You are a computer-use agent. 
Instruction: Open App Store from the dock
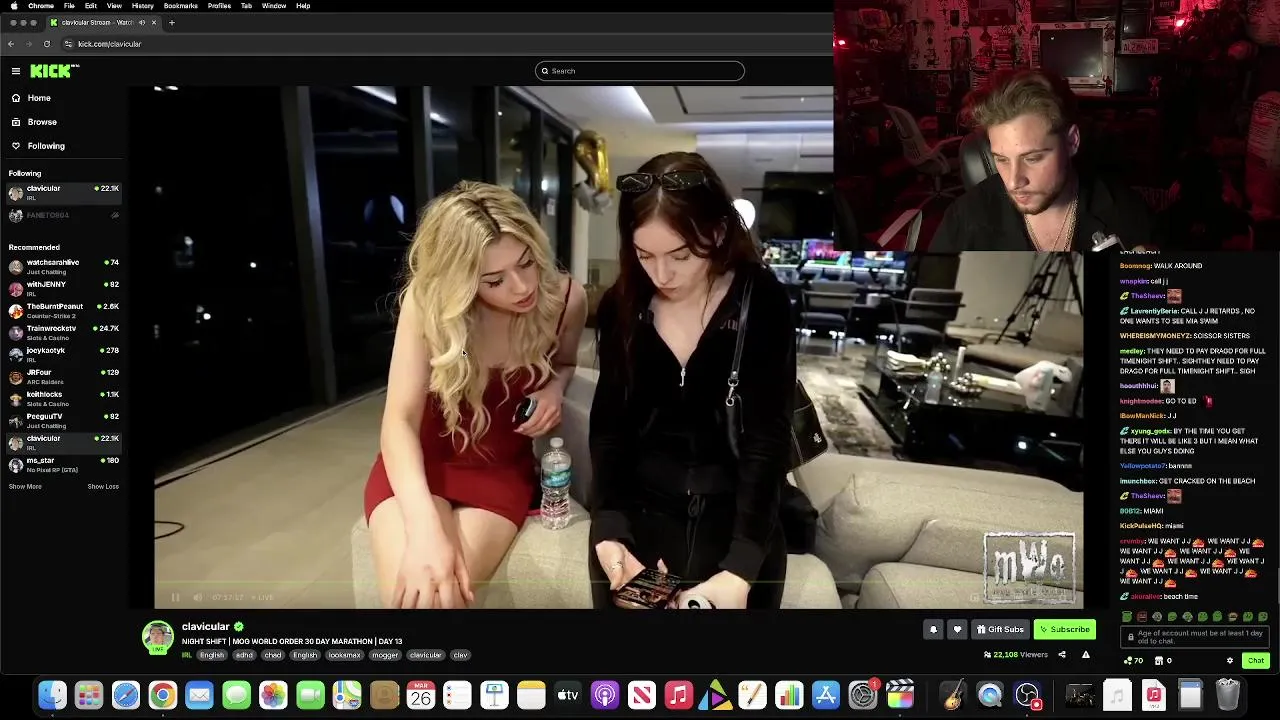pos(826,695)
